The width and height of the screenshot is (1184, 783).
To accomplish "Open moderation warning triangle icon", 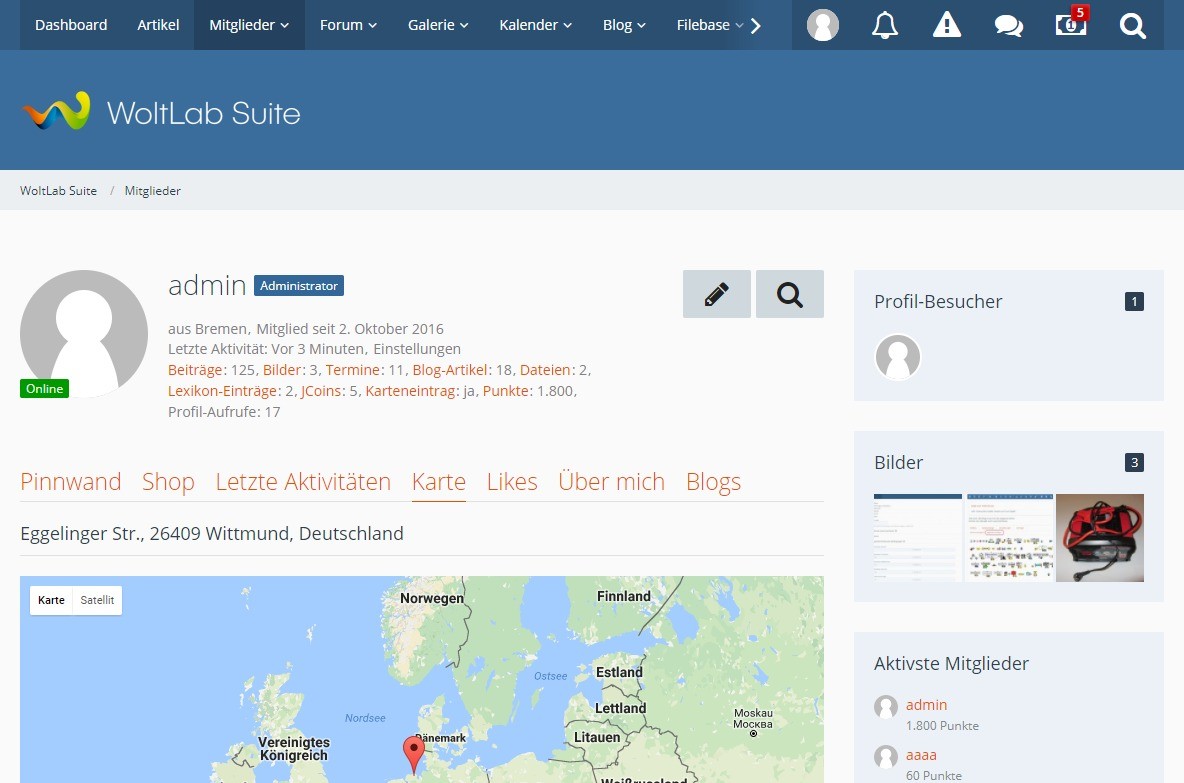I will 946,25.
